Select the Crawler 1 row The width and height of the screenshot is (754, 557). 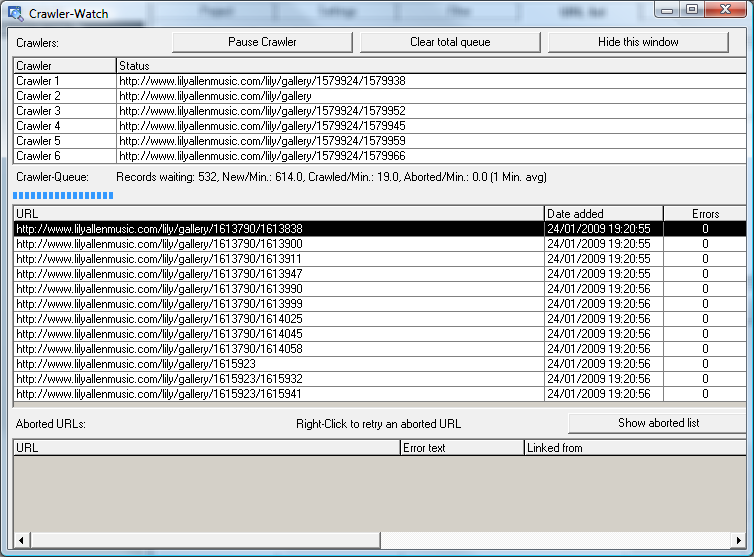coord(380,81)
